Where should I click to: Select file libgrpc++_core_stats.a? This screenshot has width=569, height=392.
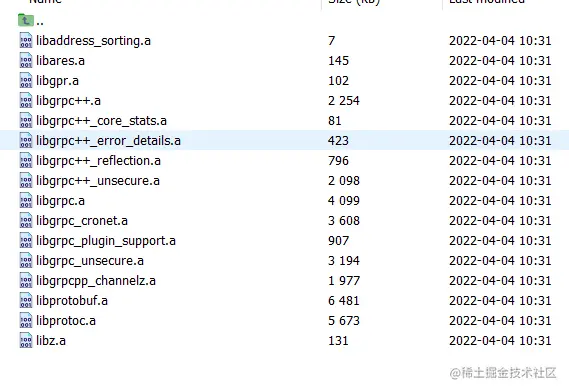tap(101, 121)
